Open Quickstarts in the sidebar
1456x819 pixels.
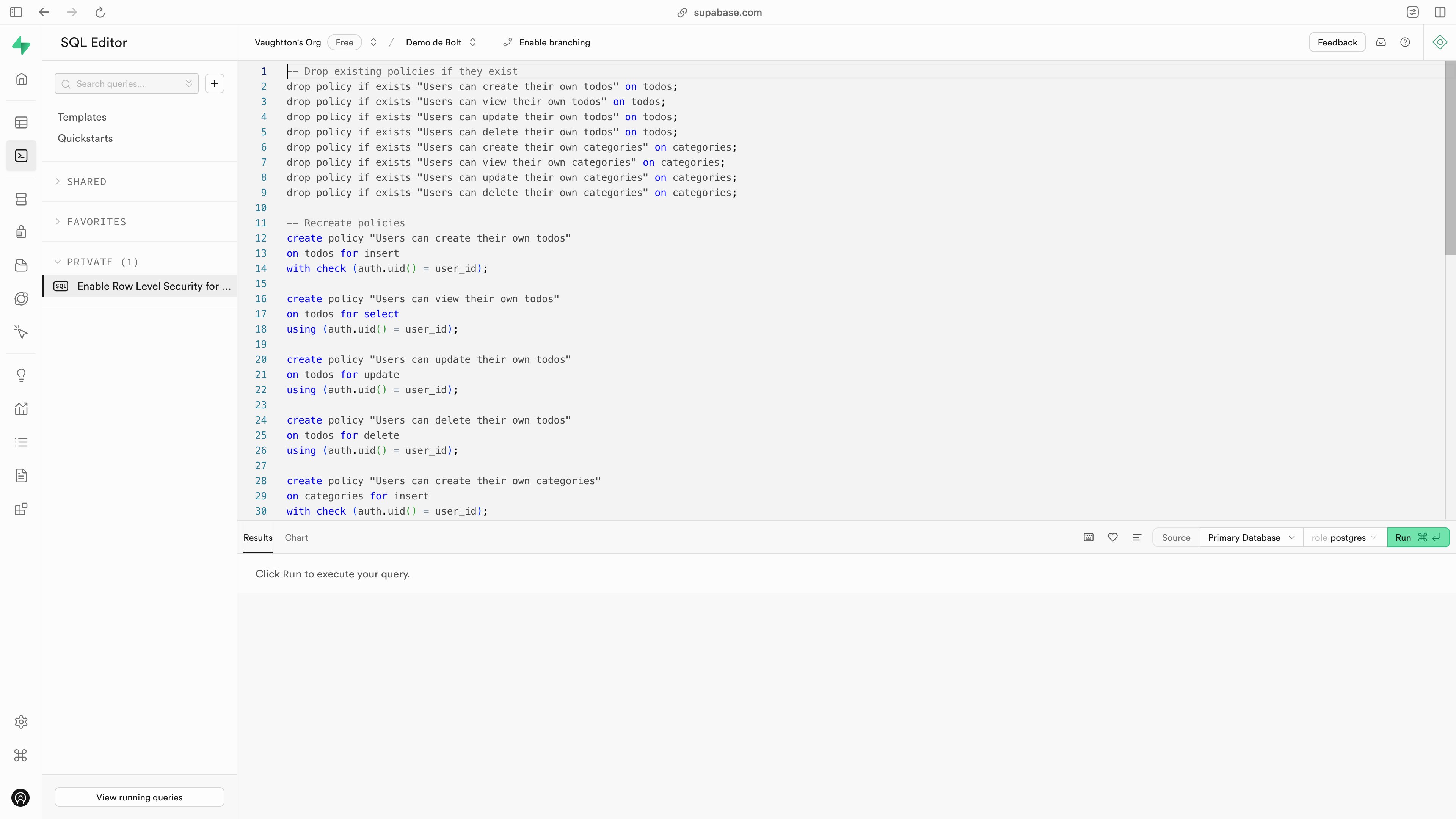pyautogui.click(x=85, y=138)
